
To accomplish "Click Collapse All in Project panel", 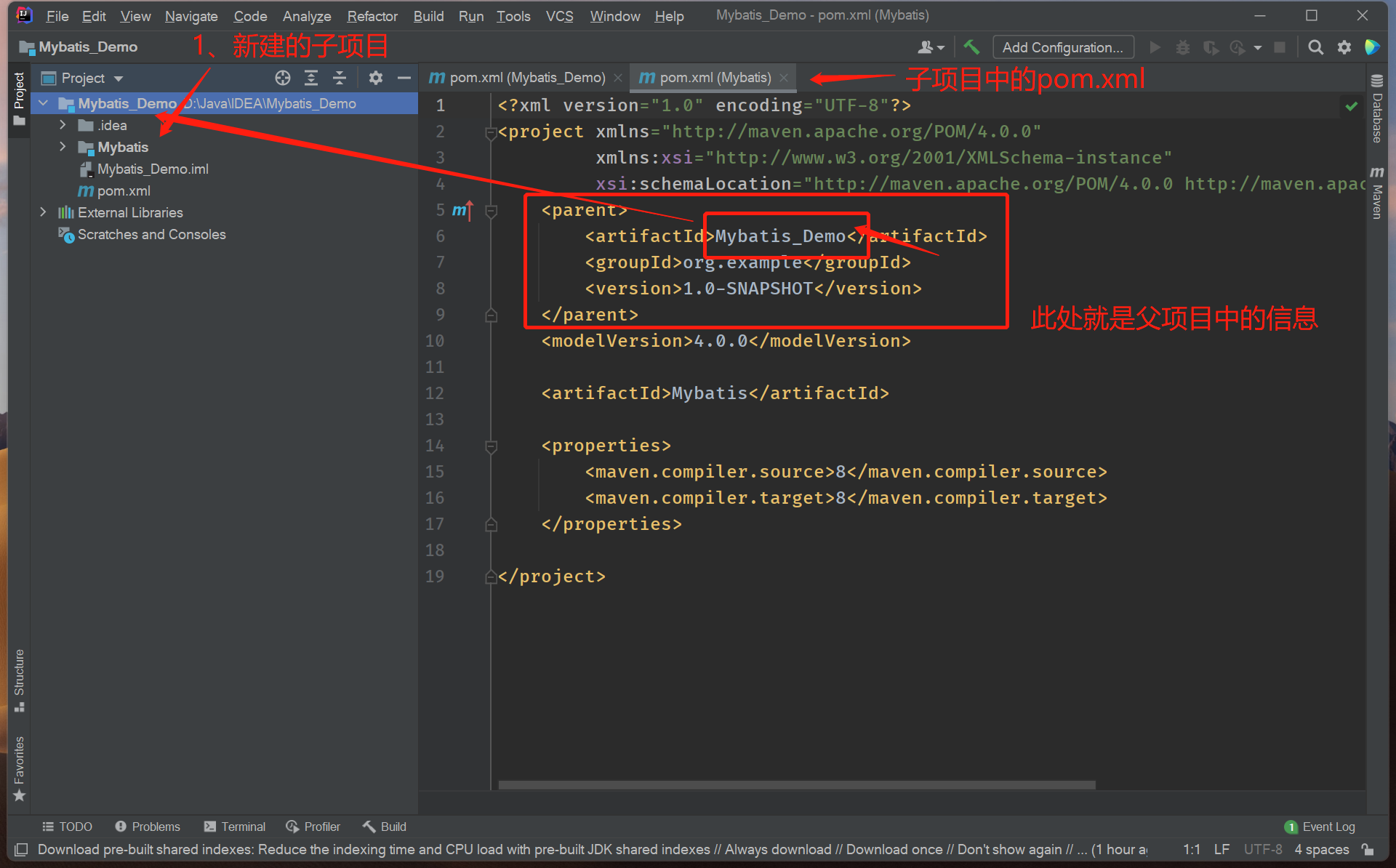I will [x=340, y=78].
